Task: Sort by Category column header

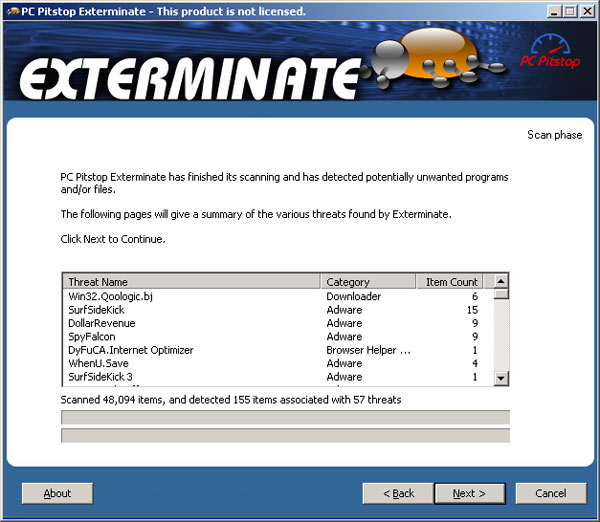Action: point(368,282)
